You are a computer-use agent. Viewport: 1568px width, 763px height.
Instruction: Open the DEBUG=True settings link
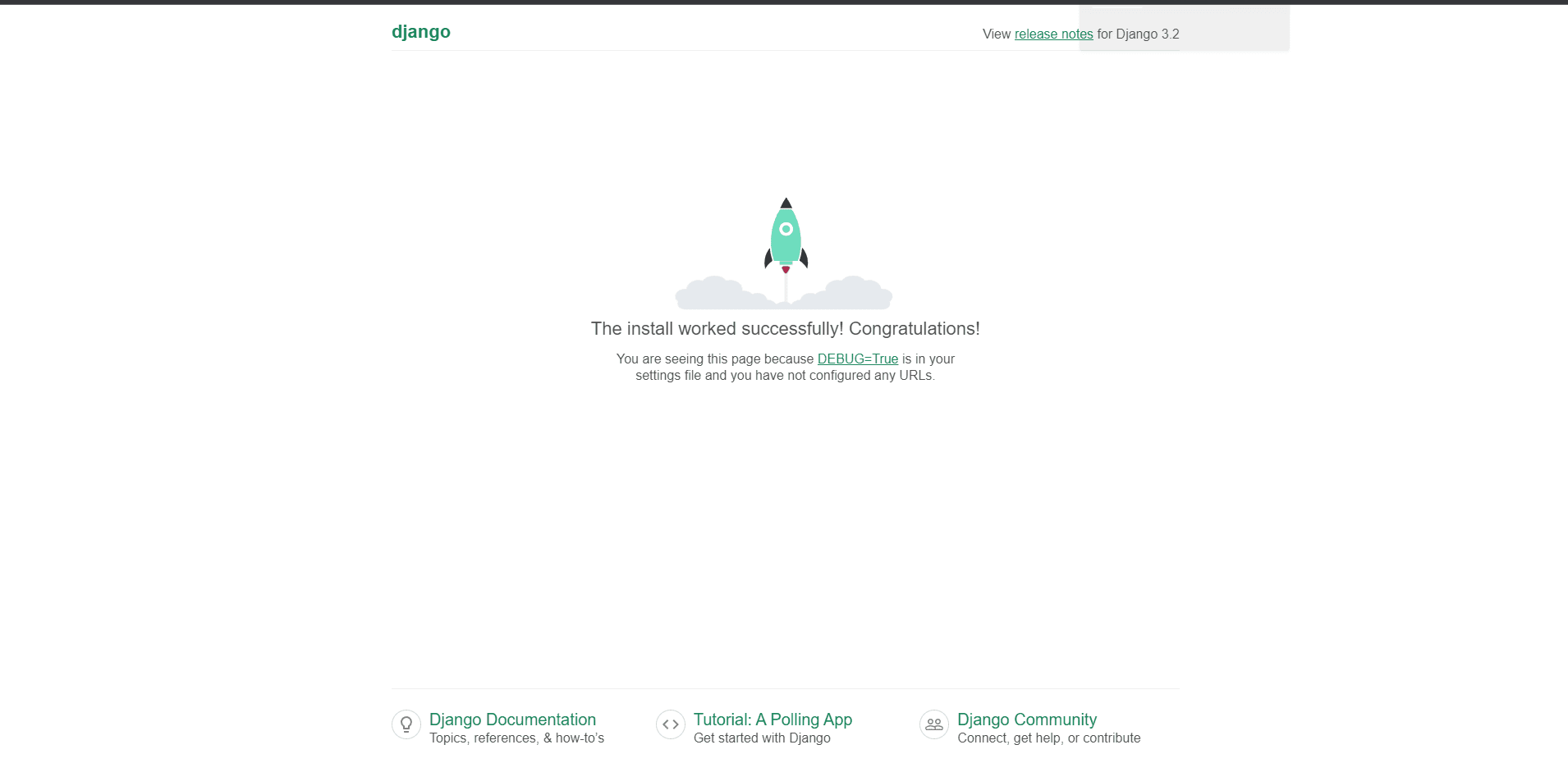tap(858, 359)
